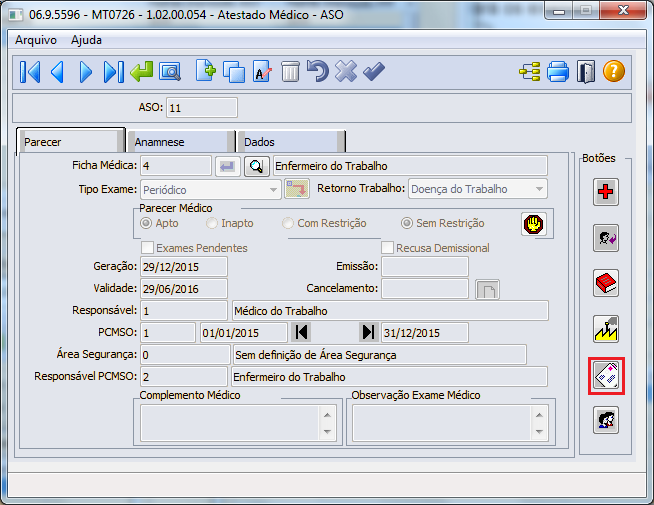Go to the previous record
This screenshot has height=505, width=654.
(57, 72)
